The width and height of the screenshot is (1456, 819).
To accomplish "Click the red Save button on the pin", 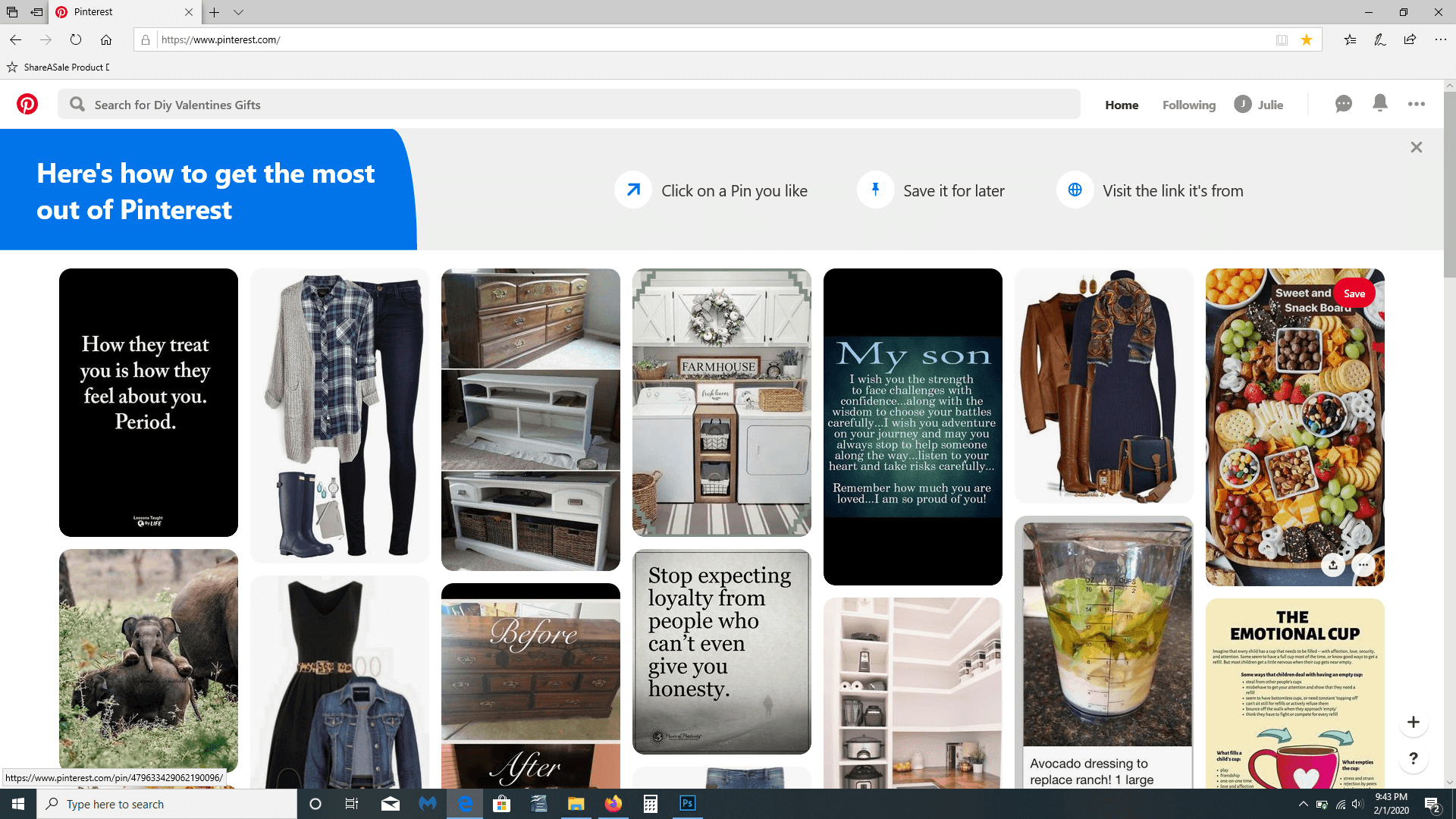I will tap(1354, 293).
